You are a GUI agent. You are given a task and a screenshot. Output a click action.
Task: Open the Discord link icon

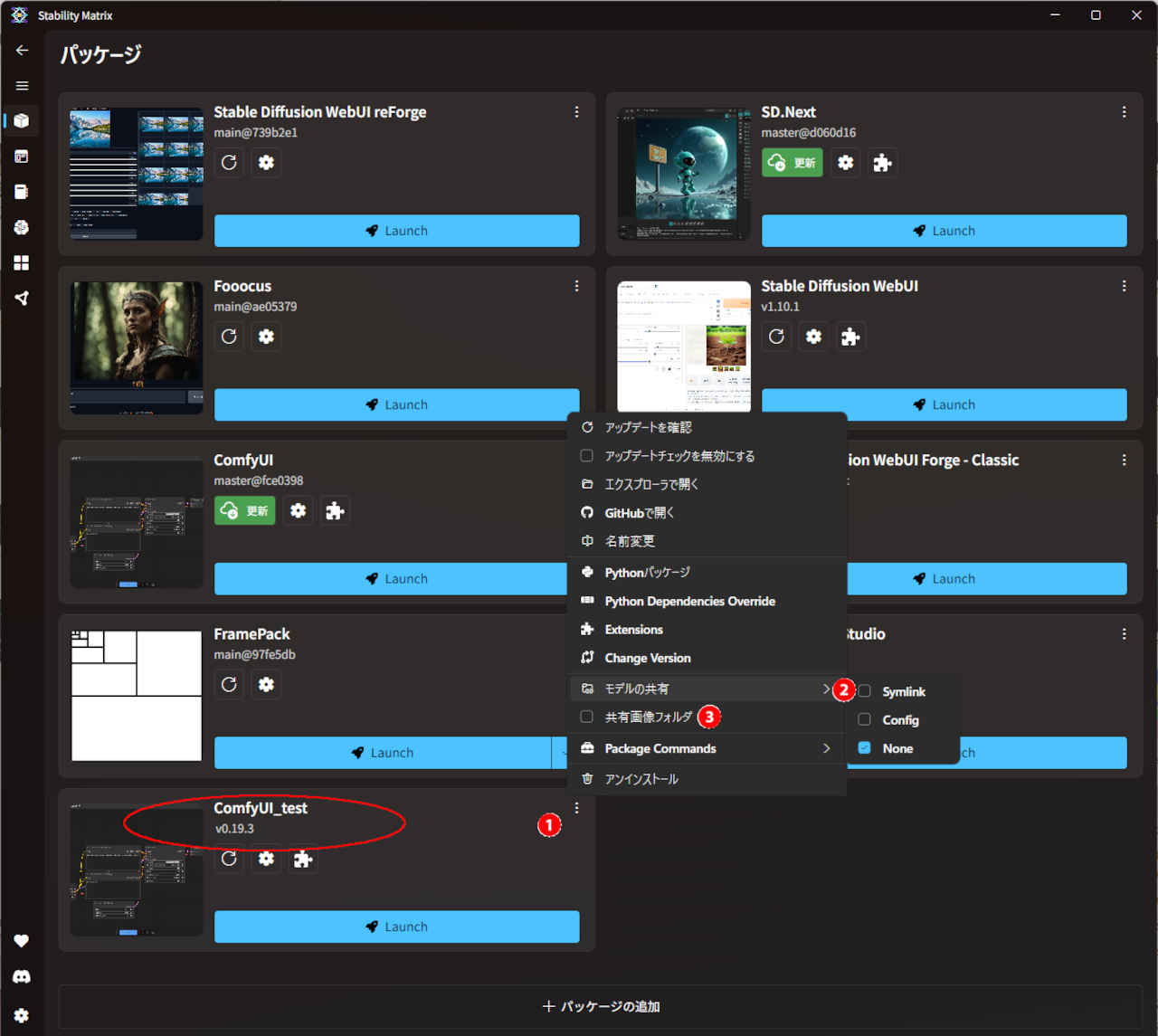[22, 977]
